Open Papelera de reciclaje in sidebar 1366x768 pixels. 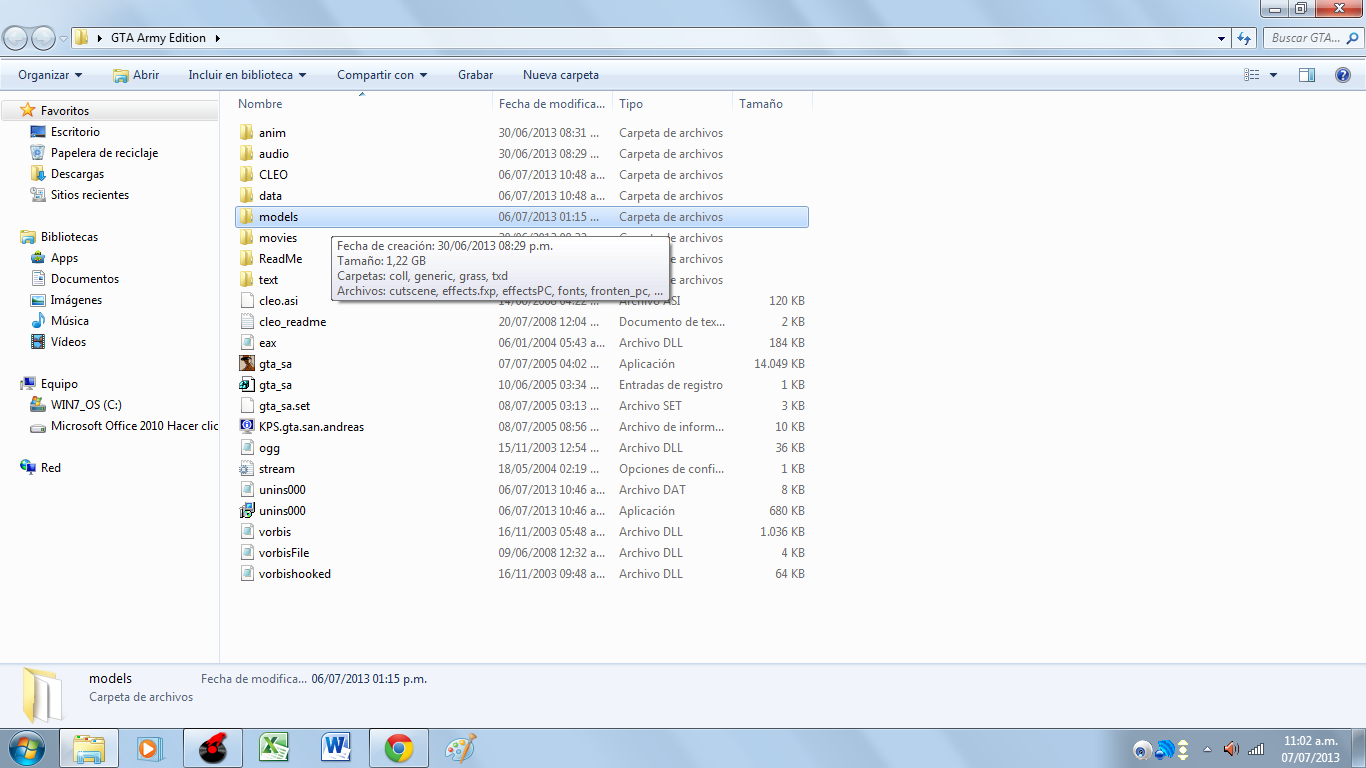pyautogui.click(x=104, y=153)
